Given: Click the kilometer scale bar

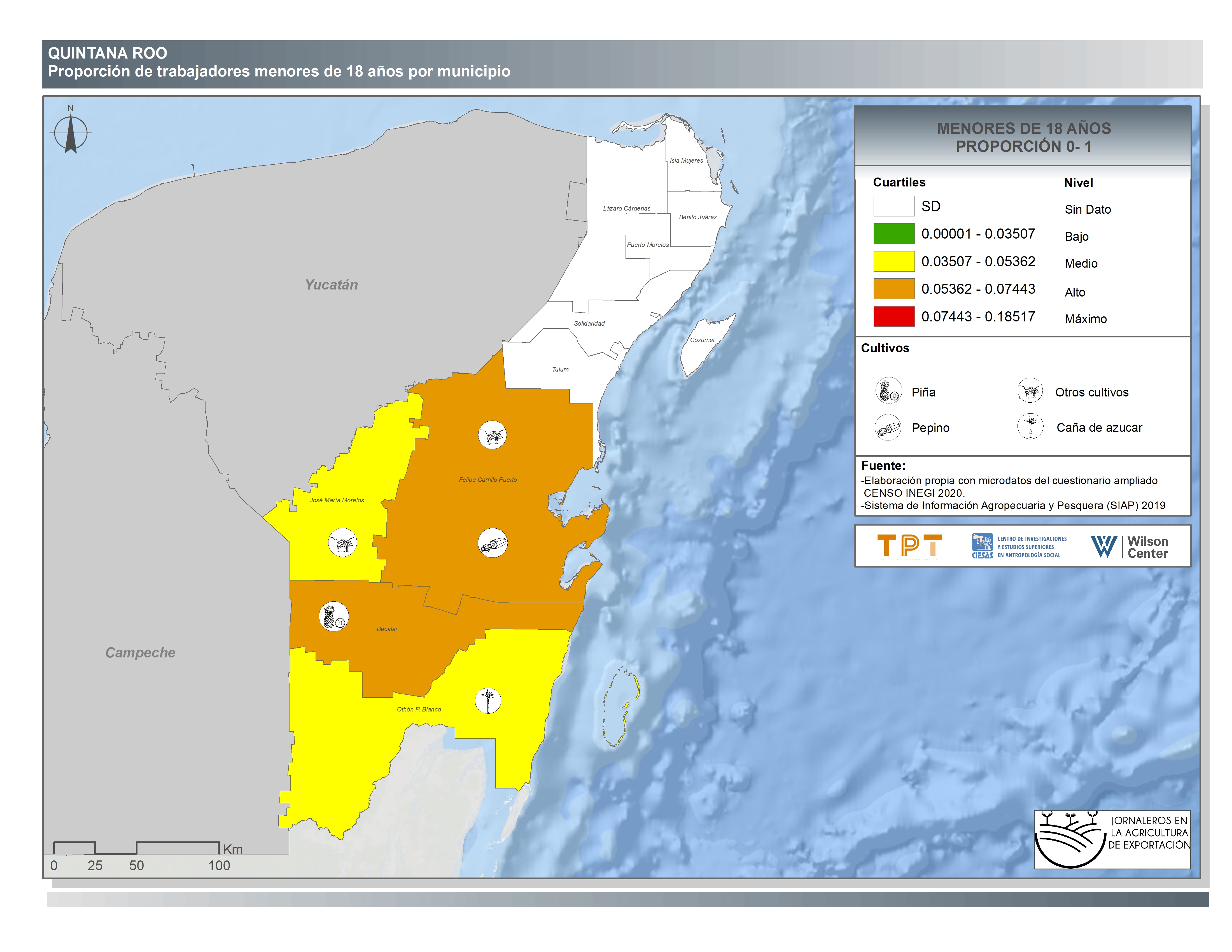Looking at the screenshot, I should pos(137,848).
